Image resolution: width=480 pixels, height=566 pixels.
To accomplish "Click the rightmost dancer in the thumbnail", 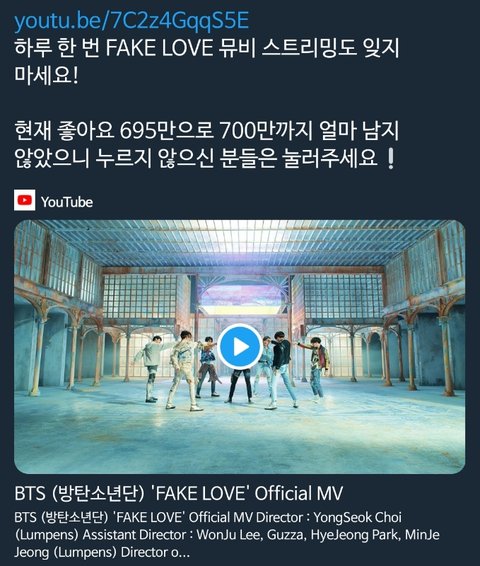I will point(317,369).
